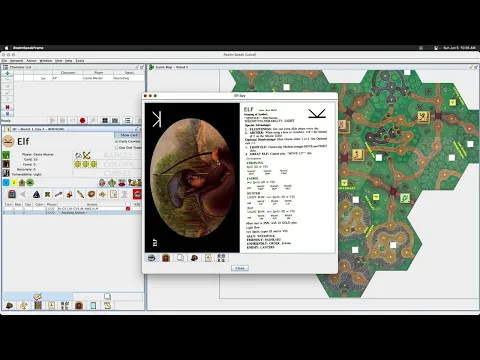Click the gray figure action icon

[124, 194]
